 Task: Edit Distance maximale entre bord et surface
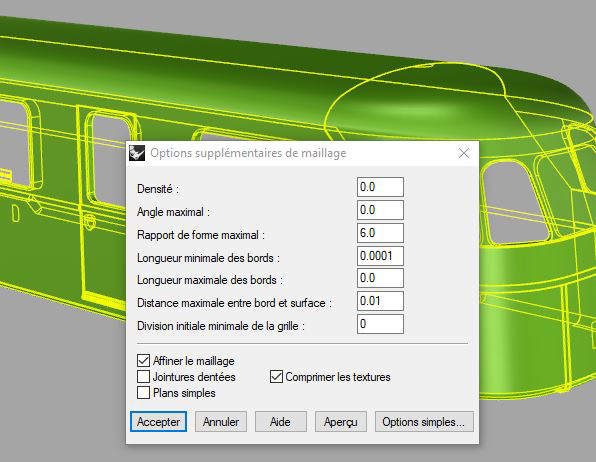click(x=380, y=301)
